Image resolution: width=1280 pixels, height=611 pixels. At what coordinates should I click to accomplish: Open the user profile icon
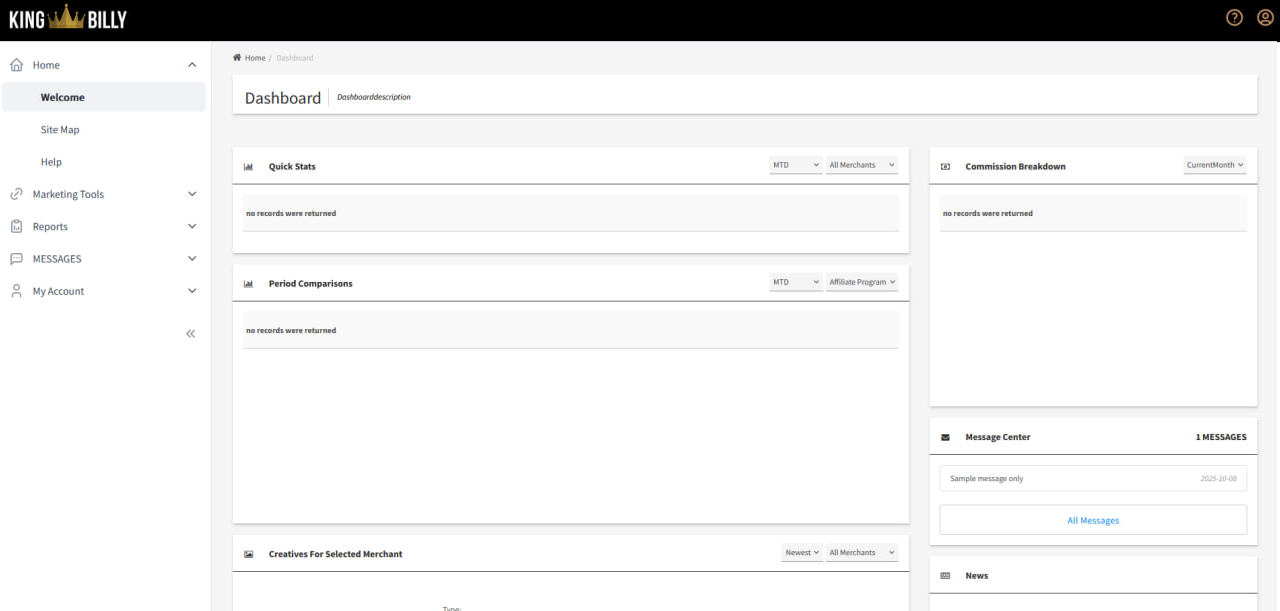pos(1264,18)
